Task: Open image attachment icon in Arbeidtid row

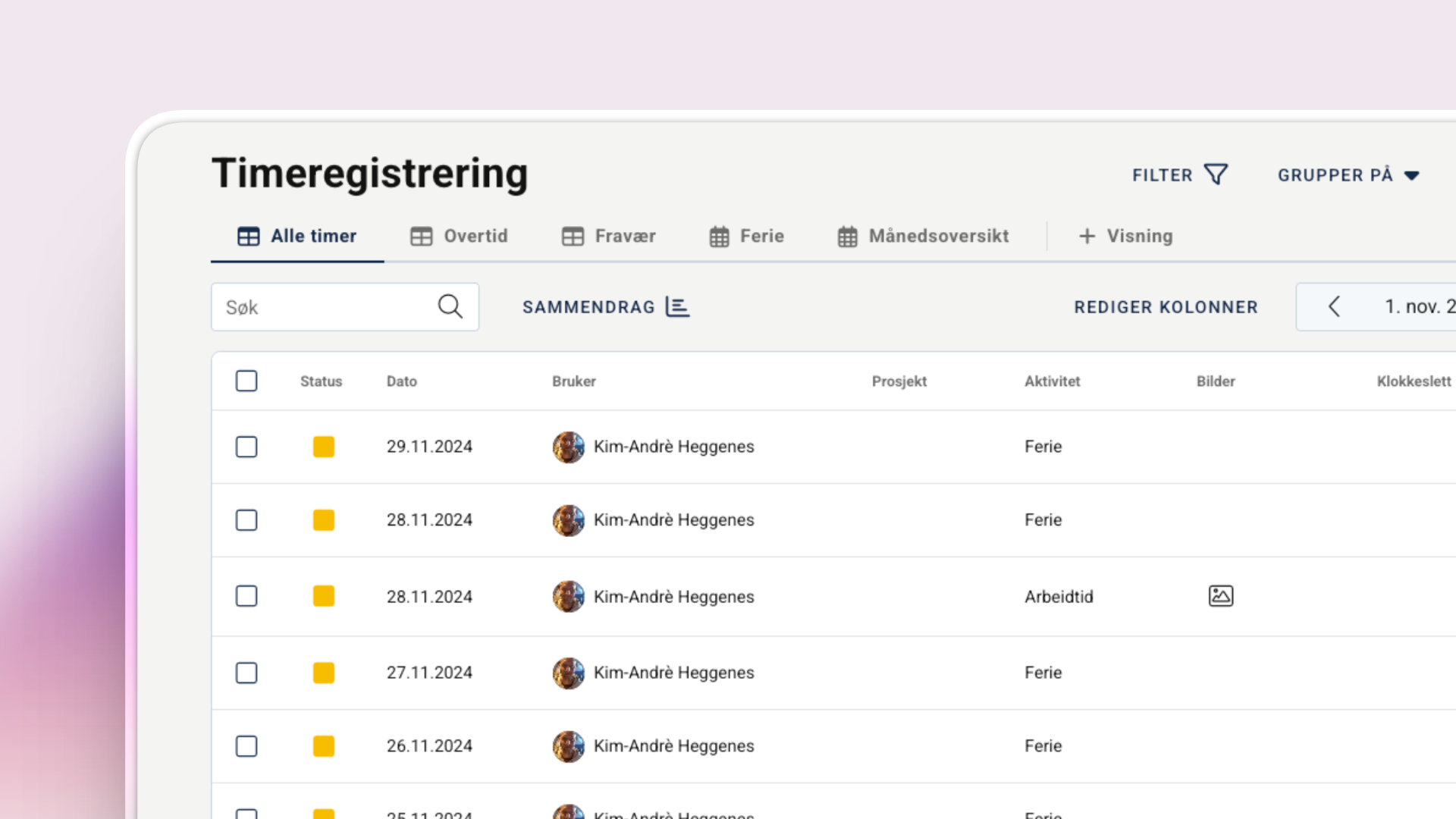Action: click(x=1220, y=596)
